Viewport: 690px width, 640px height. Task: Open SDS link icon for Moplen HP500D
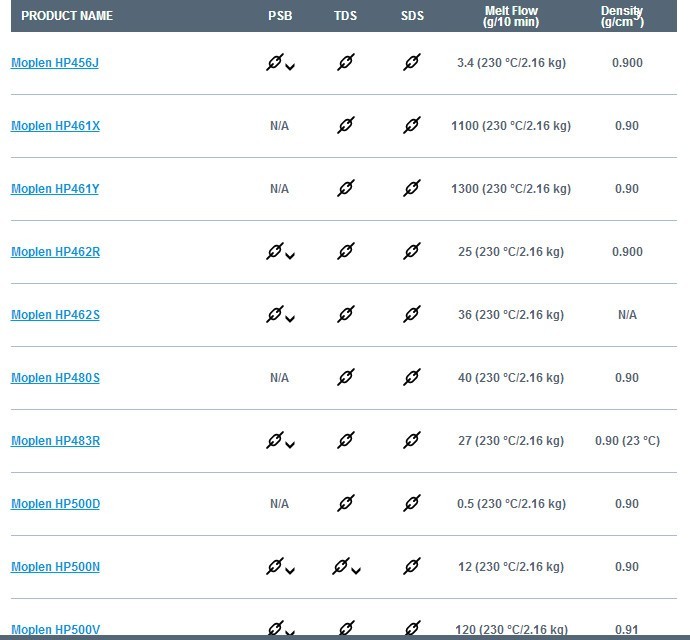pos(411,503)
